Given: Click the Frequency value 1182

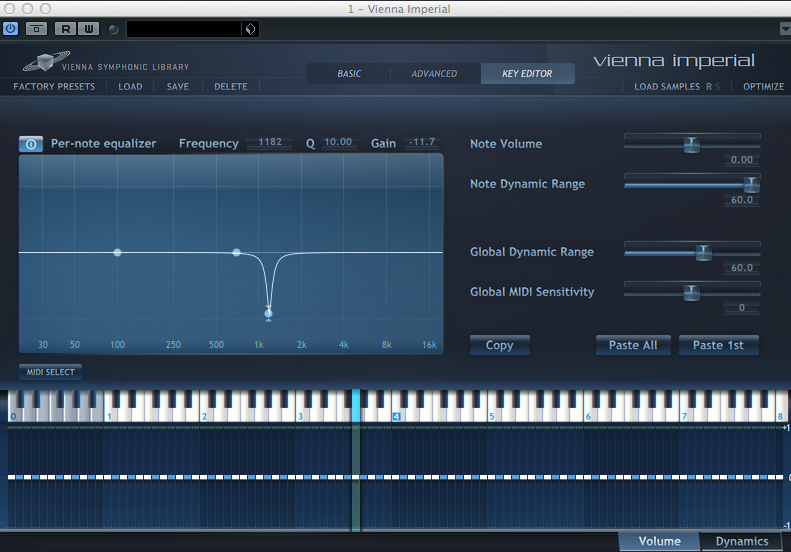Looking at the screenshot, I should tap(270, 142).
